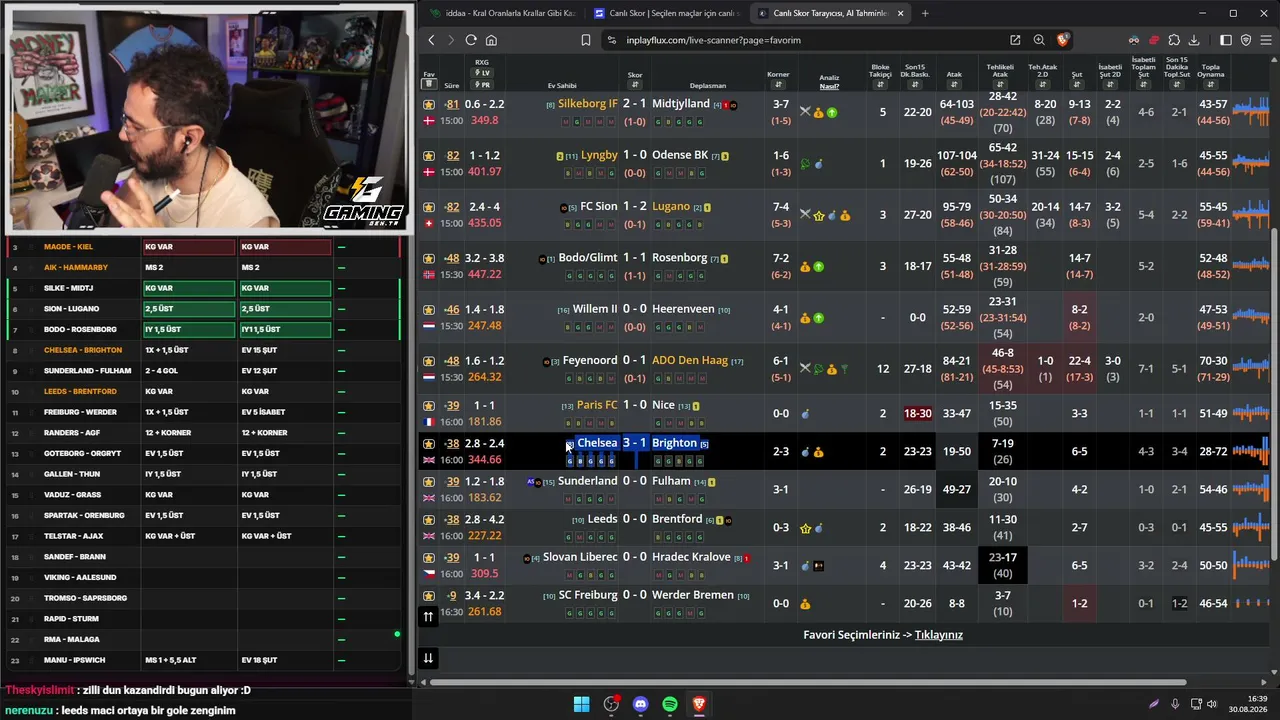Open the zoom magnifier in address bar

[x=1039, y=40]
